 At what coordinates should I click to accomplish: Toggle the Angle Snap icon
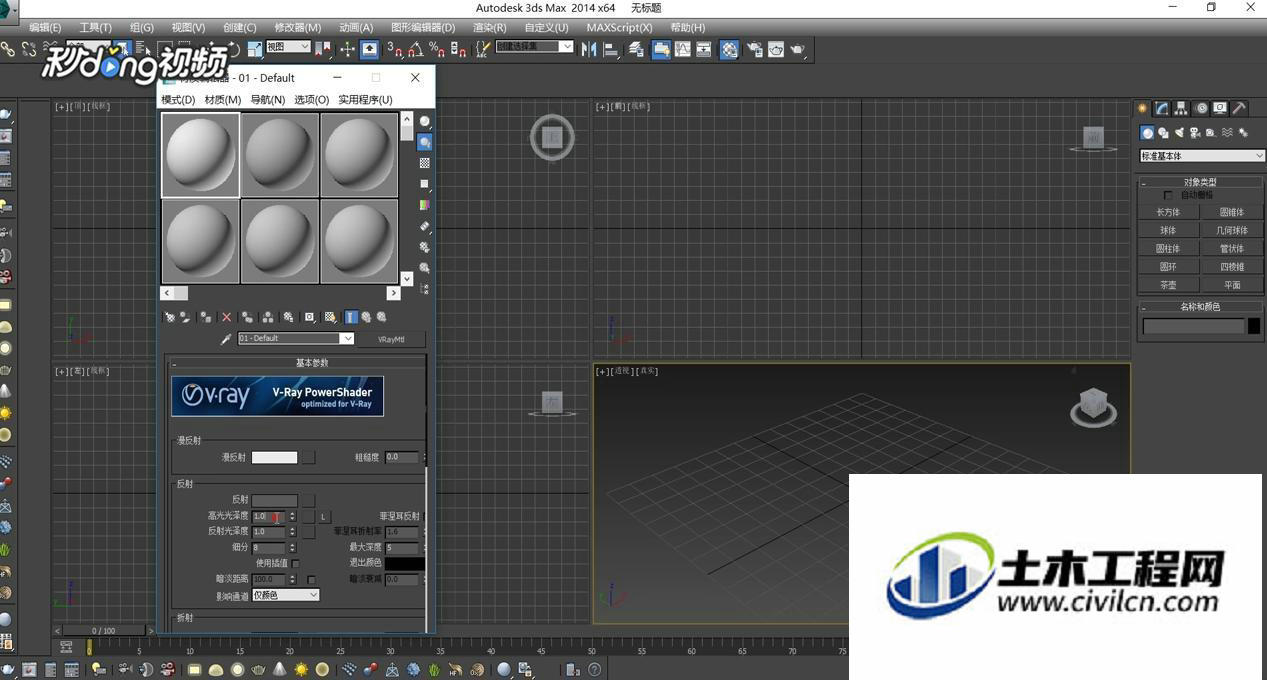pos(415,49)
